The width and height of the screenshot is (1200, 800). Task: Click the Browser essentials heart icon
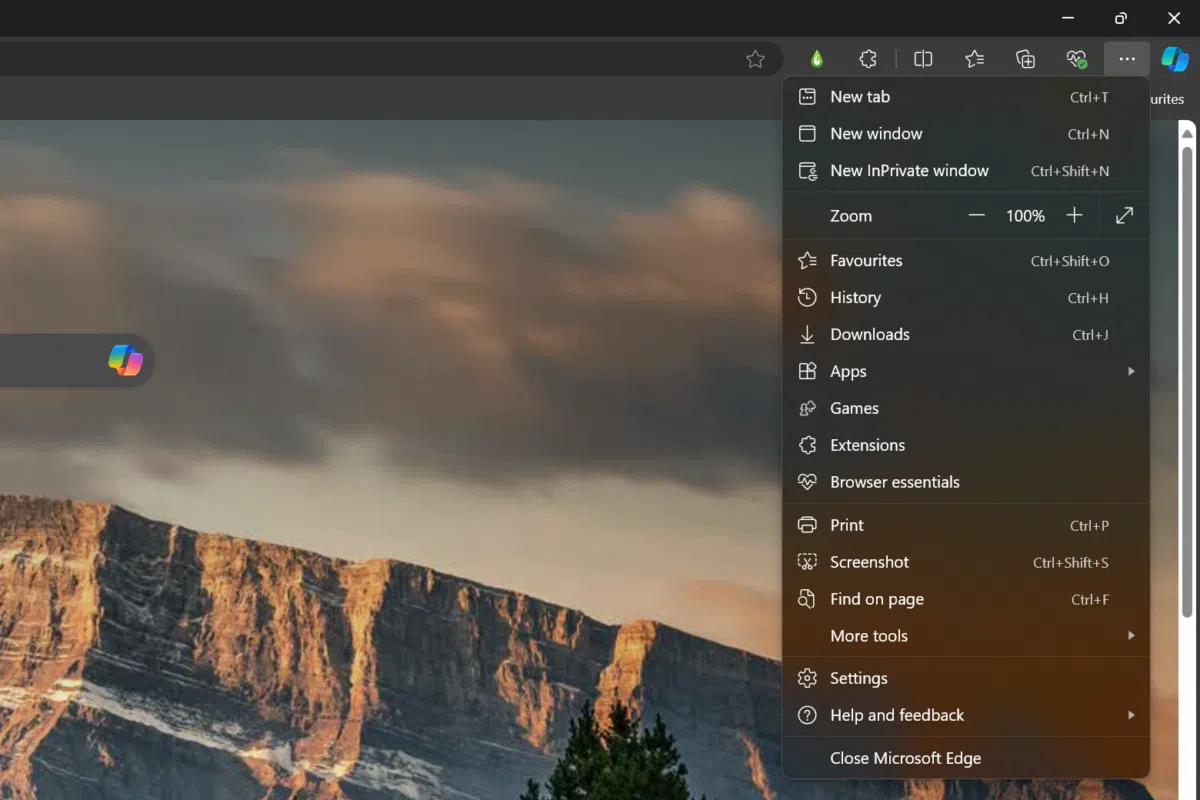point(1076,59)
